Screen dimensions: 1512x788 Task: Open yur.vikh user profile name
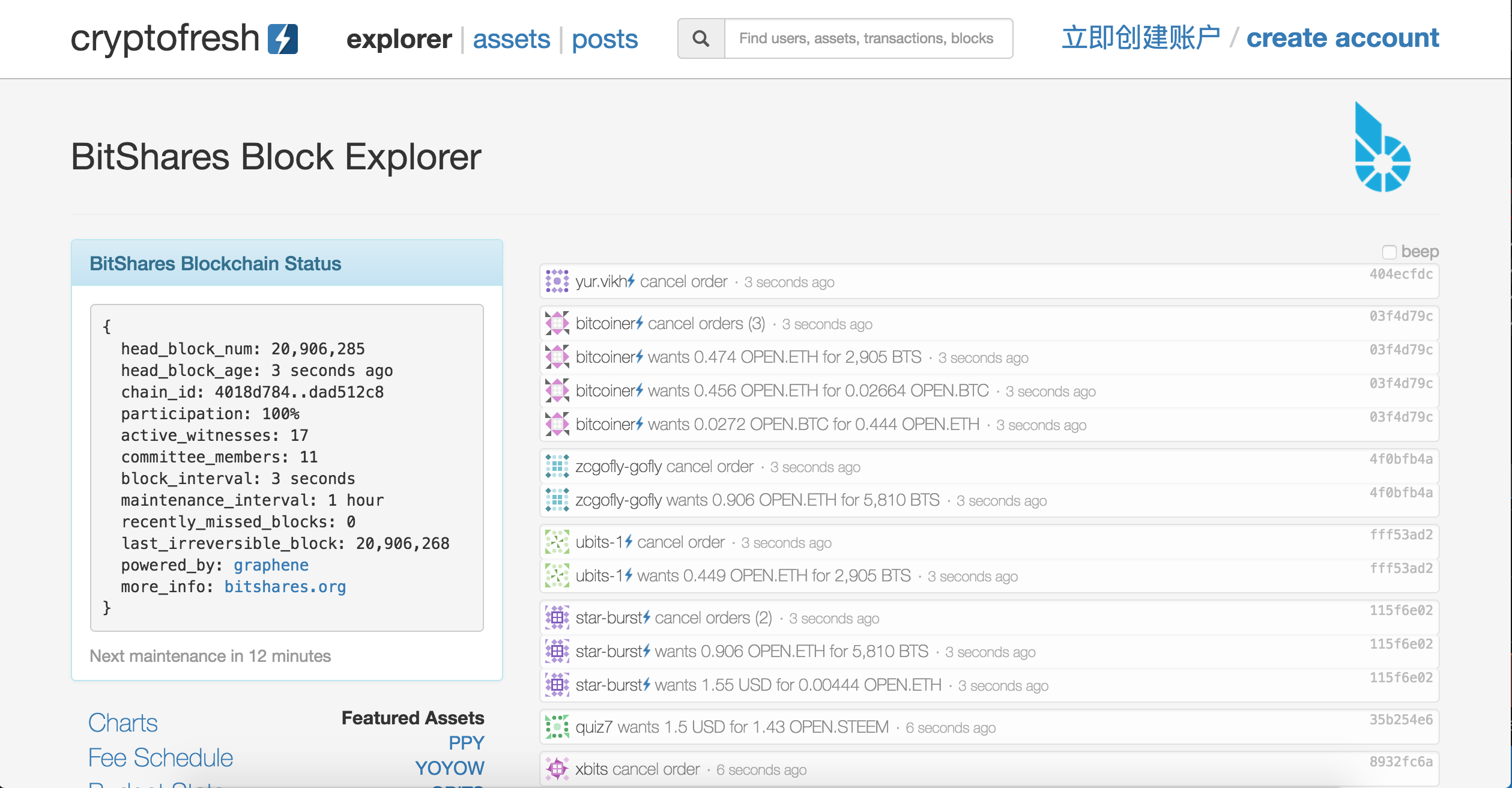(601, 281)
